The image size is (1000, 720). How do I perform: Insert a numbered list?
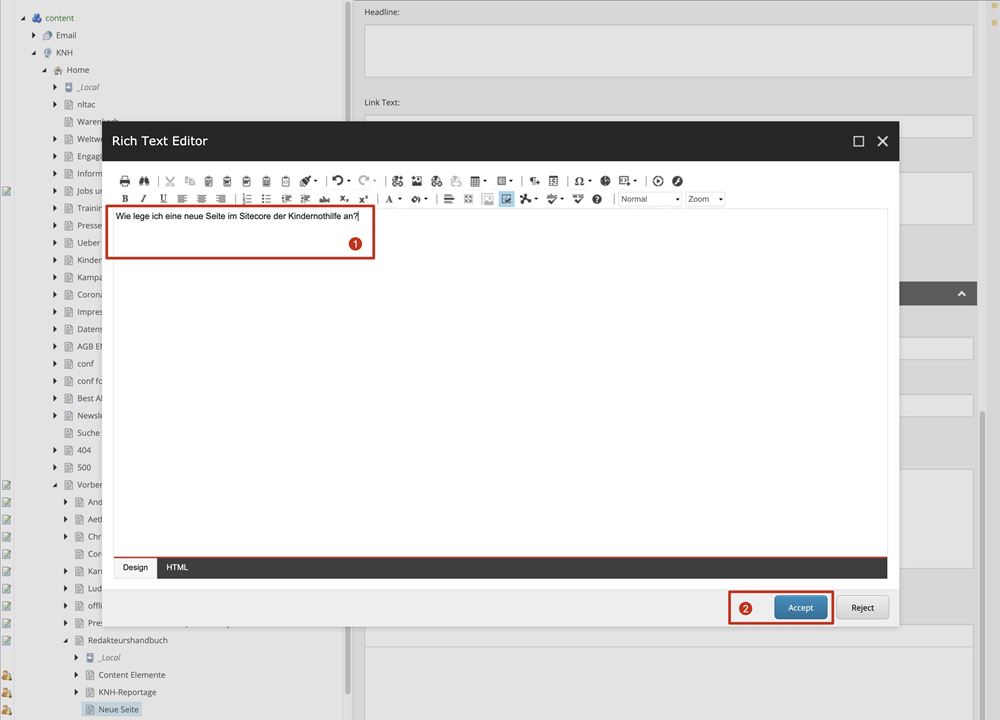(248, 199)
